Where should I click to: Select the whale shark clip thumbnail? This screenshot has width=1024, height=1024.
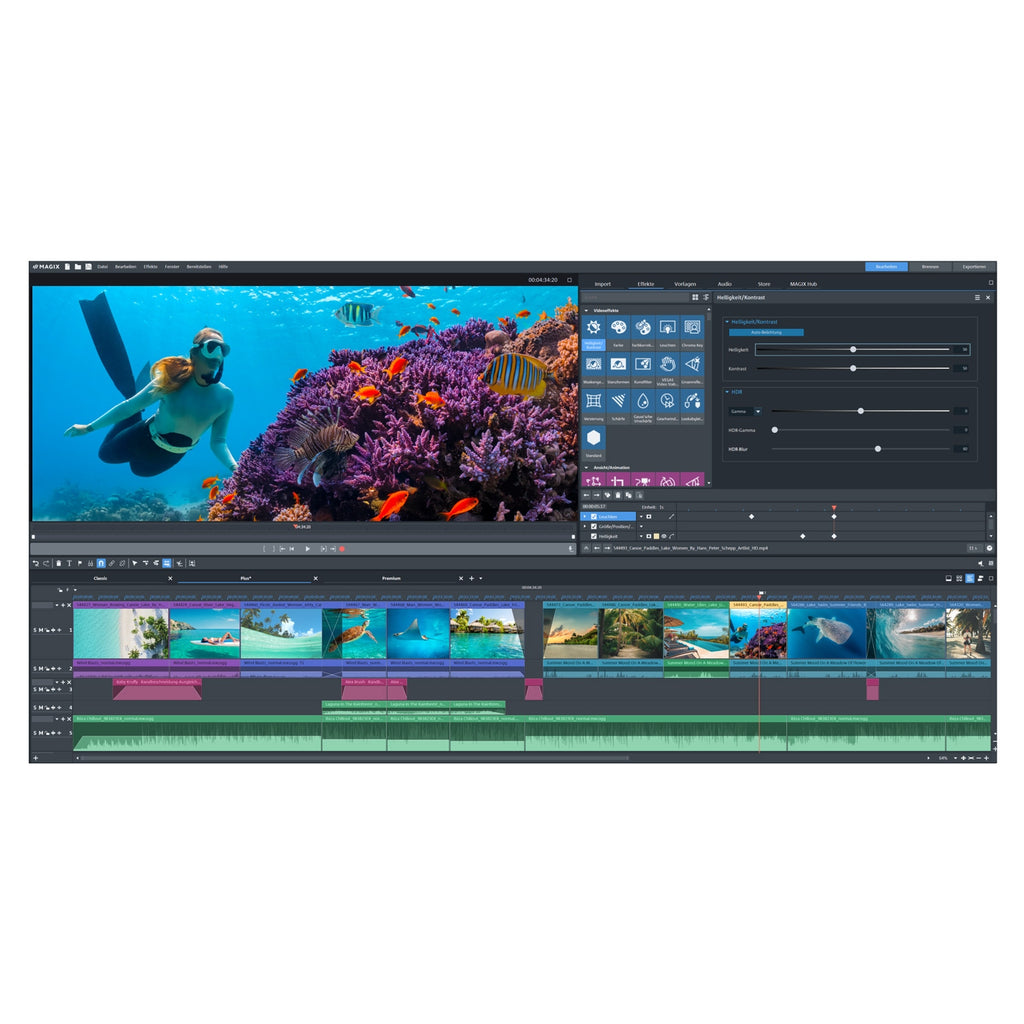(x=827, y=633)
